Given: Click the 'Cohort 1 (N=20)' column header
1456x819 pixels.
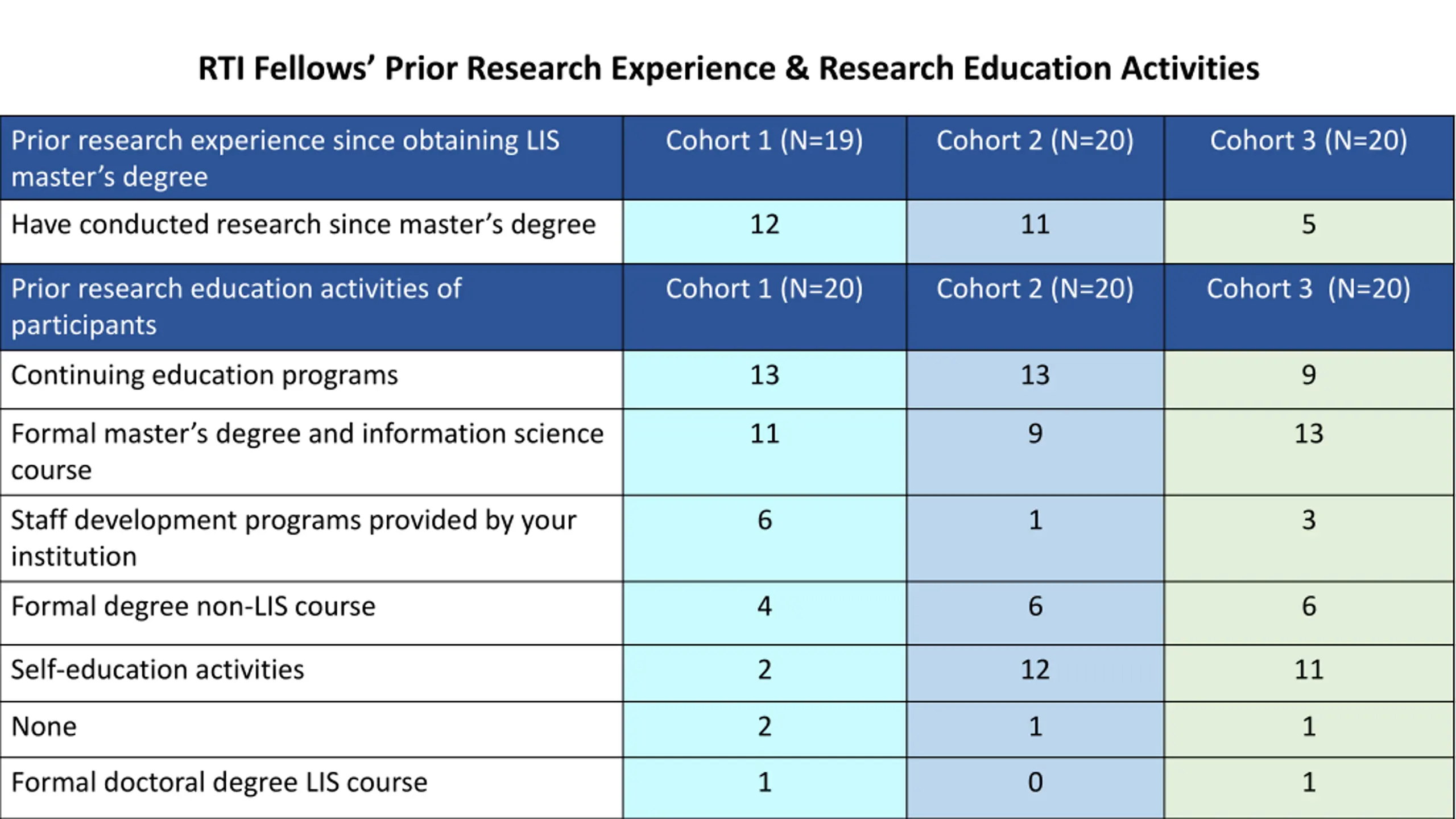Looking at the screenshot, I should coord(764,289).
